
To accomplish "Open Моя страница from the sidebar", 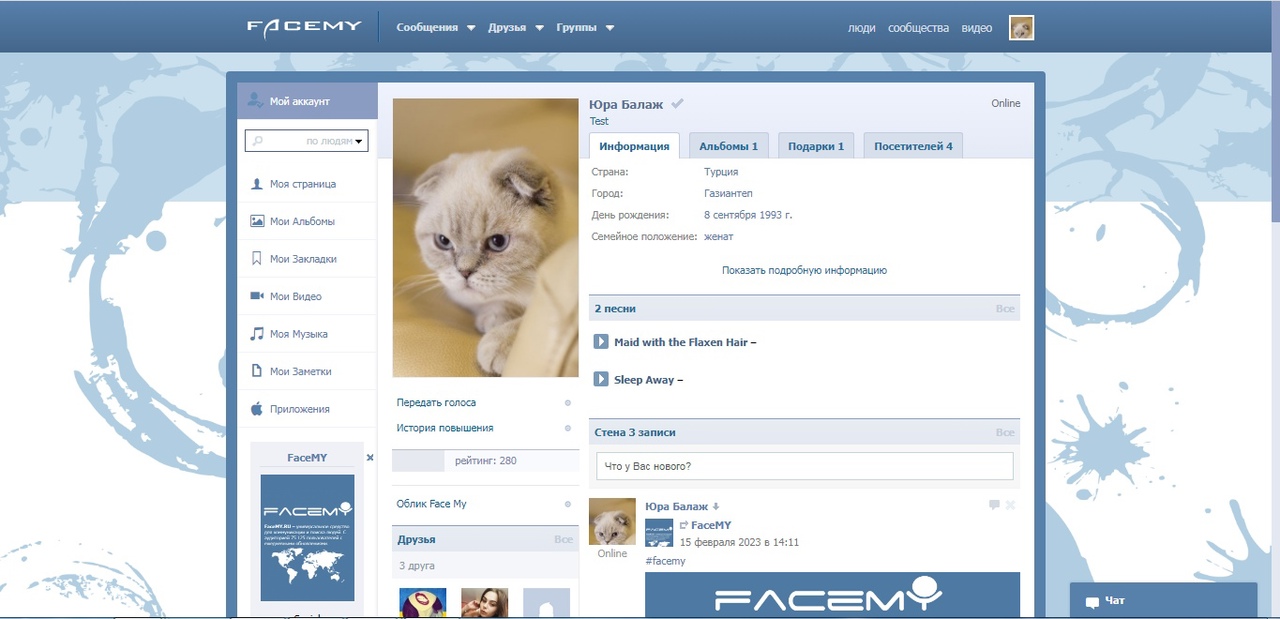I will coord(302,184).
